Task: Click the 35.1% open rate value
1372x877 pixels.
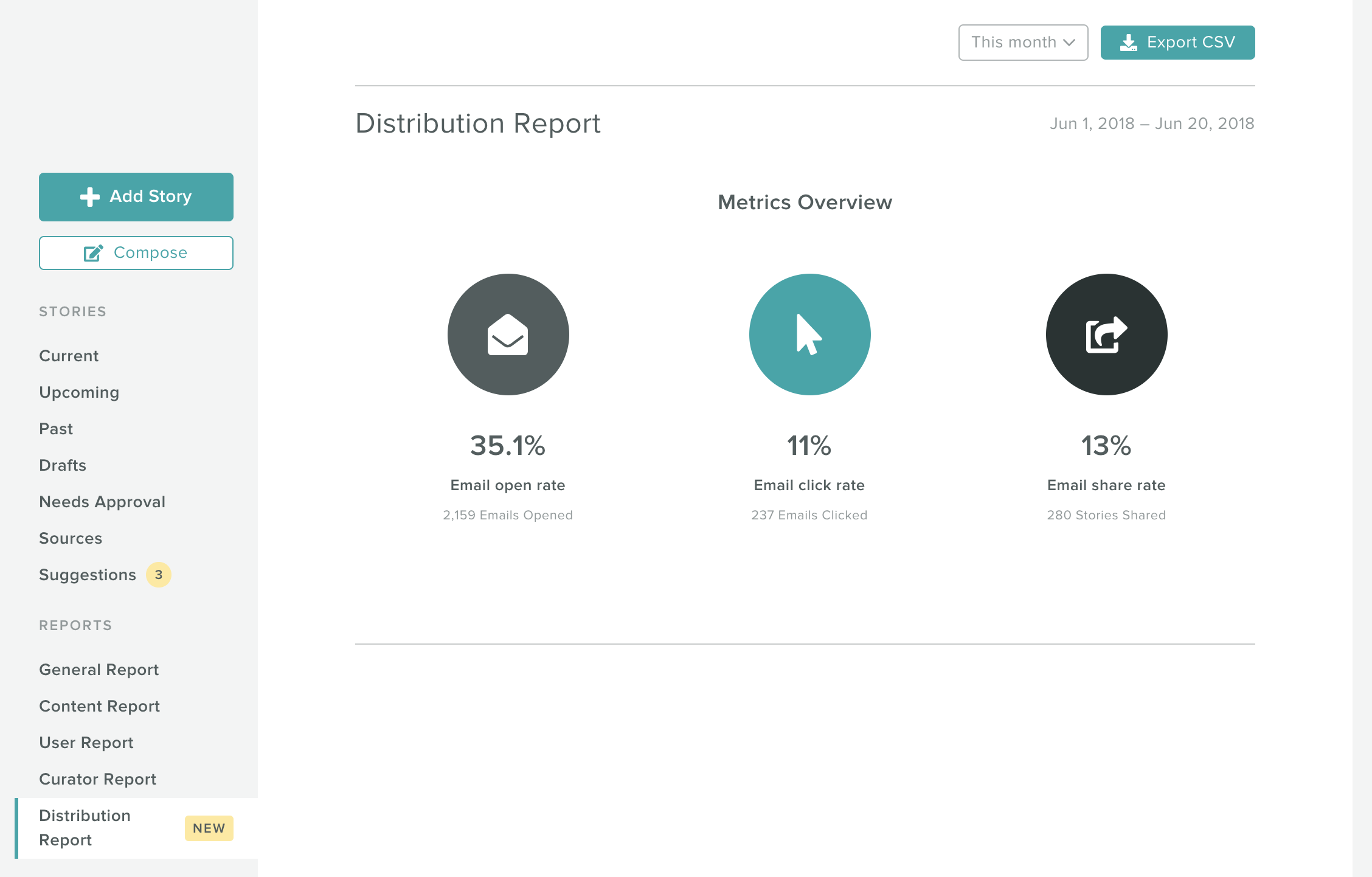Action: pyautogui.click(x=508, y=446)
